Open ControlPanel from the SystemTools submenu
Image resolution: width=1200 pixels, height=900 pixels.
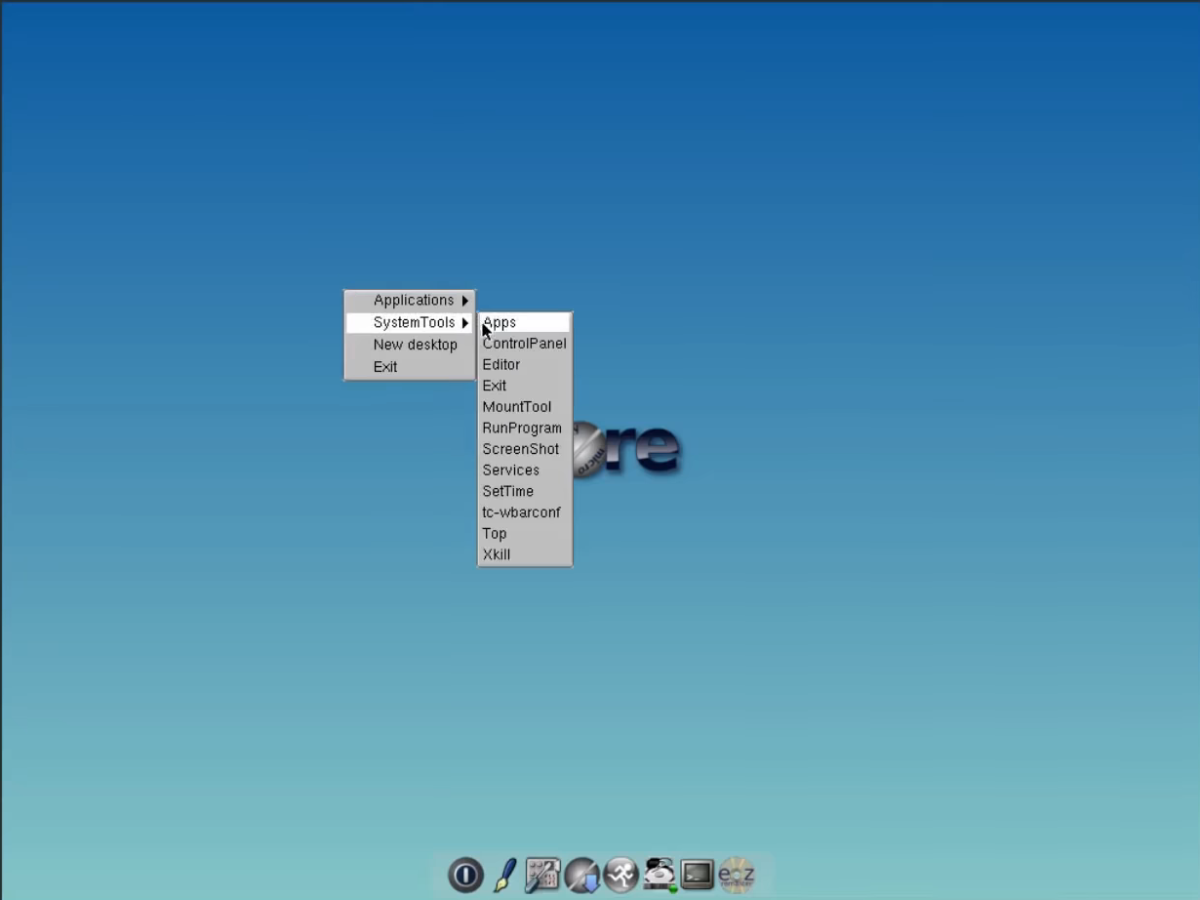524,343
